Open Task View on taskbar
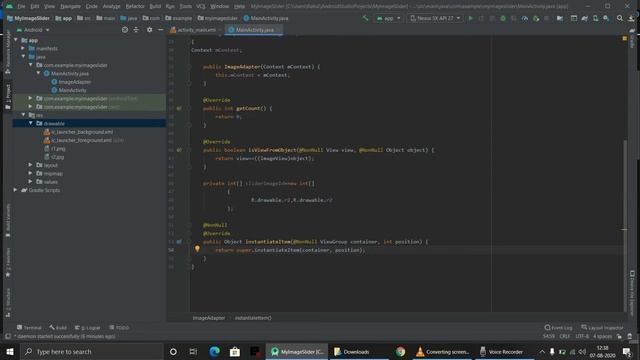 tap(193, 351)
